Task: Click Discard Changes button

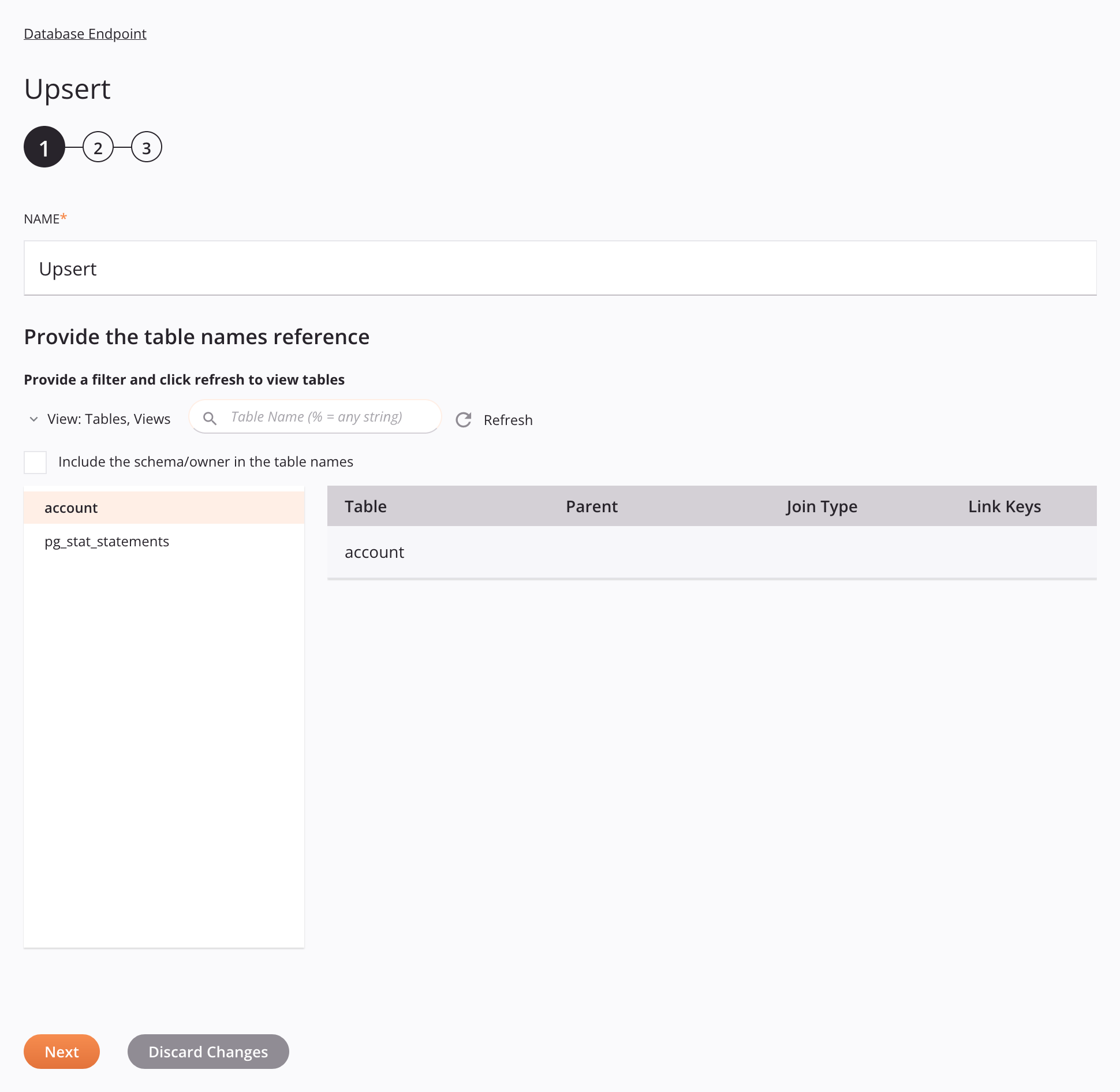Action: point(208,1052)
